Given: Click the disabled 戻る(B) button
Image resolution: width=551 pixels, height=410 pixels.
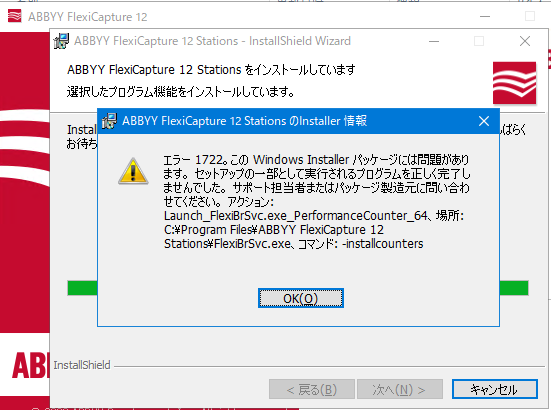Looking at the screenshot, I should (x=312, y=389).
